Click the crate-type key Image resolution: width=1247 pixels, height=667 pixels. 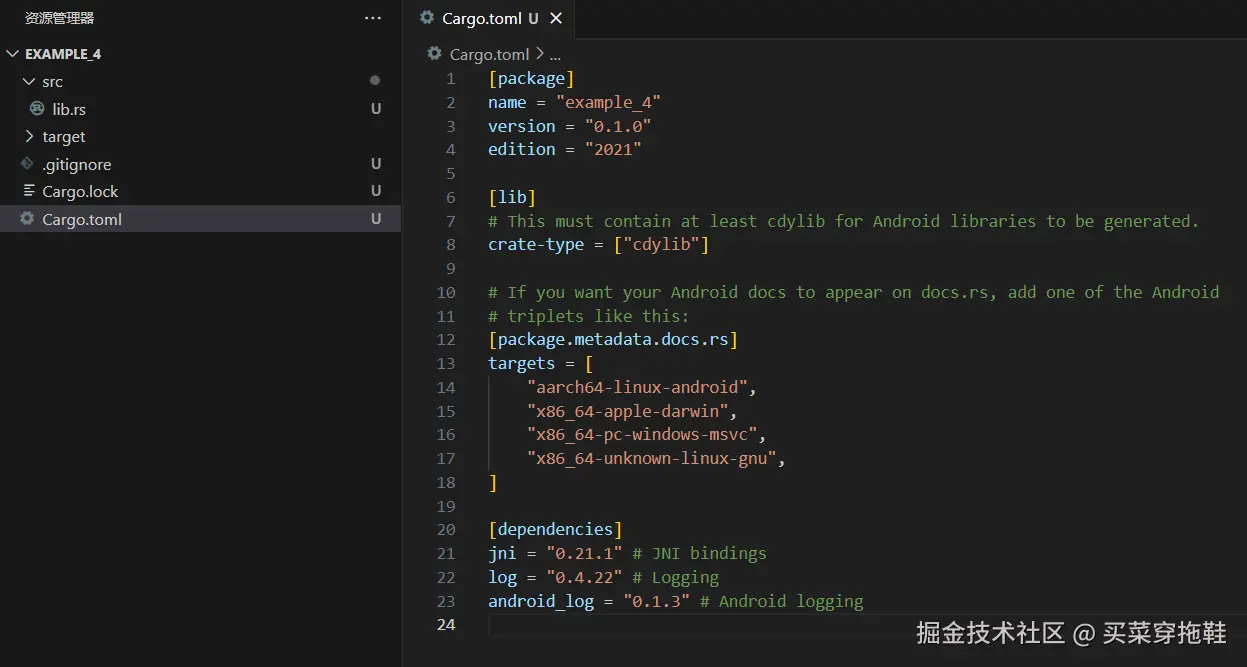536,245
